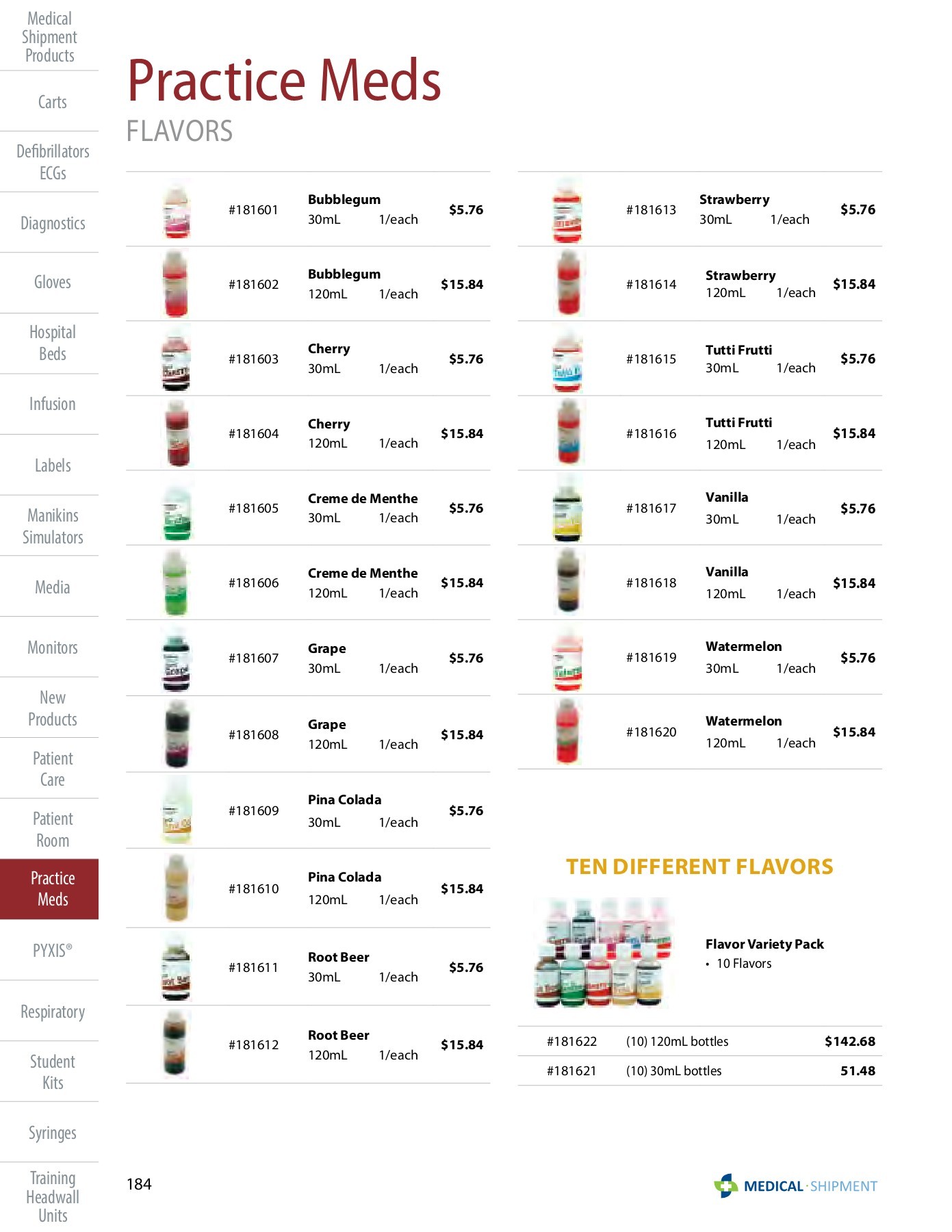Click item number #181601 for Bubblegum
Image resolution: width=952 pixels, height=1232 pixels.
(253, 209)
